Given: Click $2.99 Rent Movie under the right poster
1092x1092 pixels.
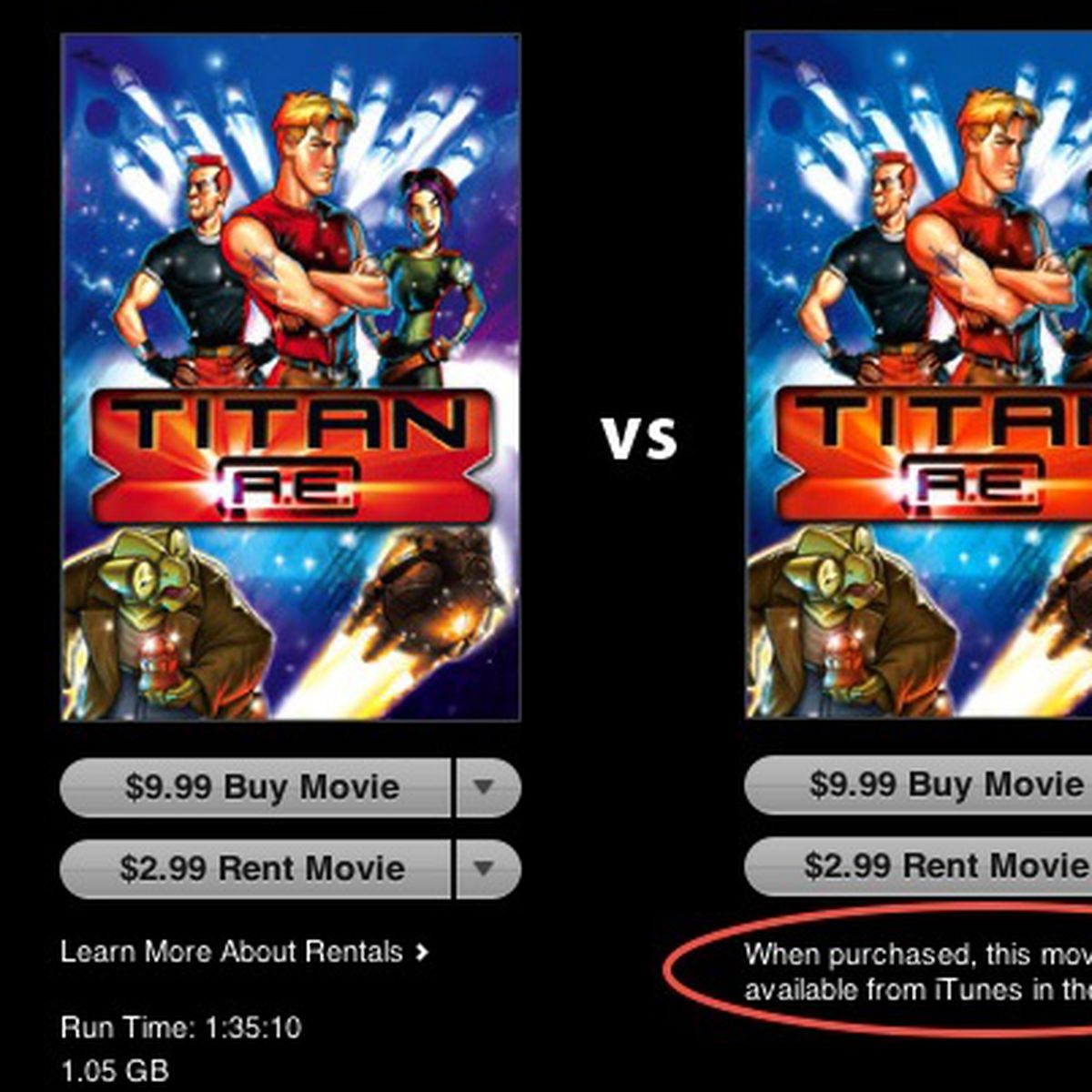Looking at the screenshot, I should (x=918, y=865).
